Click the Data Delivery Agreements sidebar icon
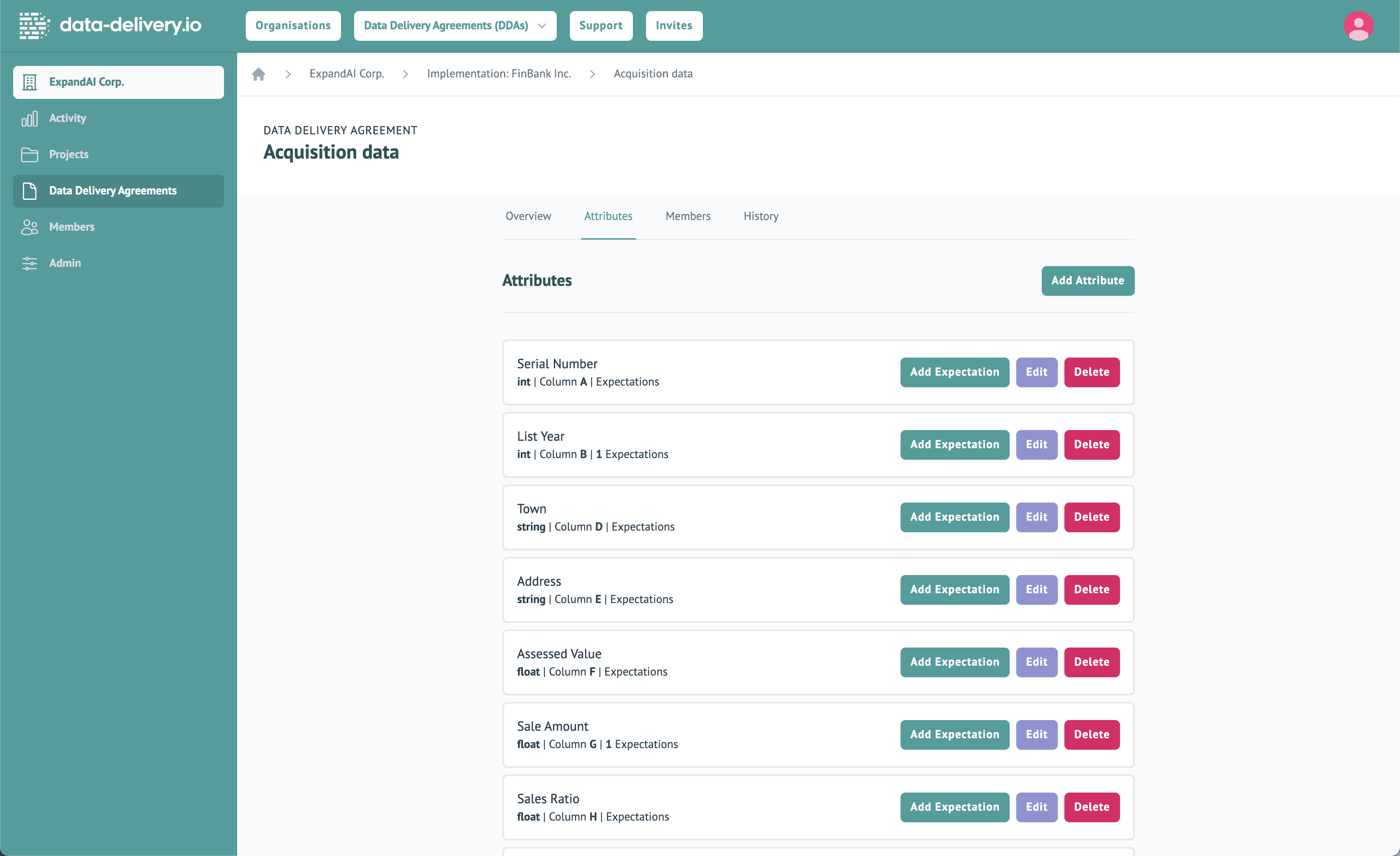 tap(30, 191)
